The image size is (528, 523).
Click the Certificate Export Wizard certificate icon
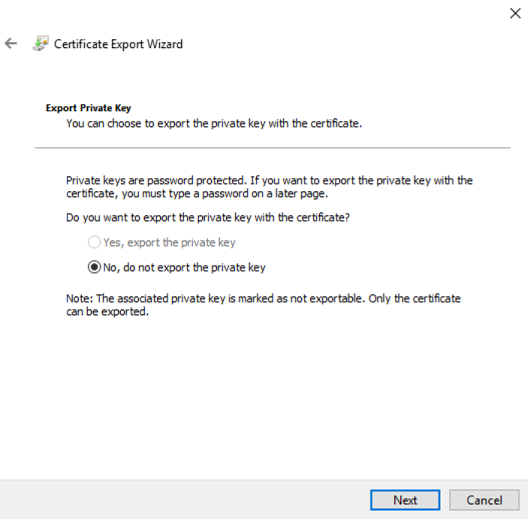[41, 43]
